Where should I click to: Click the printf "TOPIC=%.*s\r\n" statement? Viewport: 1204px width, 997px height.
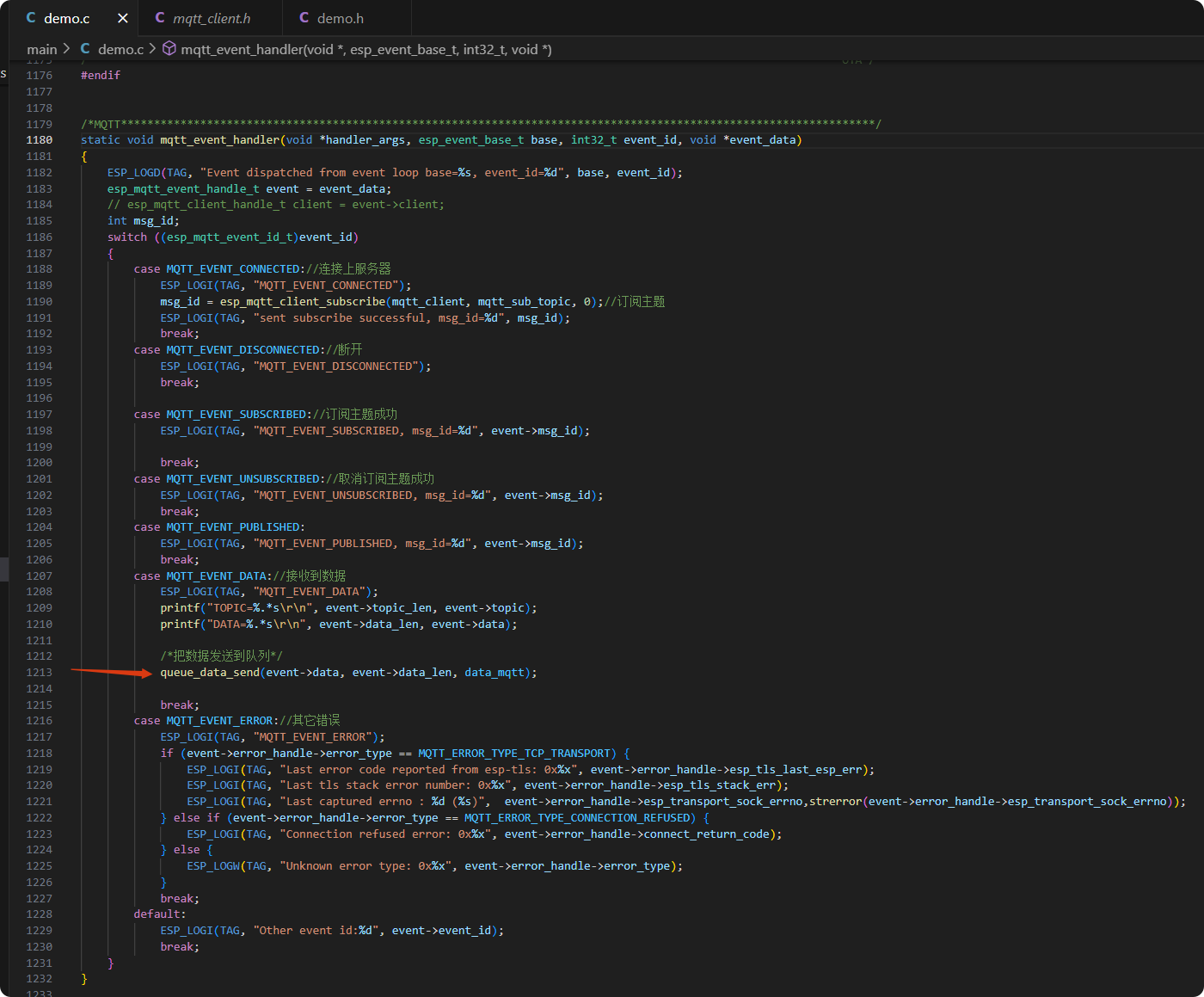point(348,608)
